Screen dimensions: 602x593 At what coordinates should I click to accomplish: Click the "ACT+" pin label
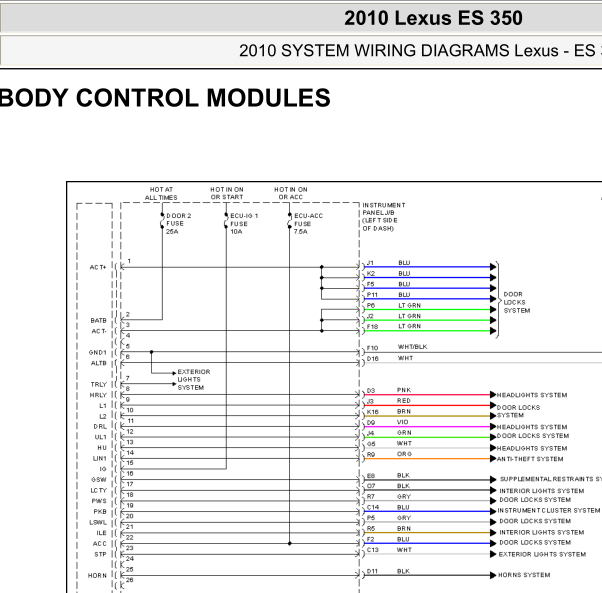point(98,267)
